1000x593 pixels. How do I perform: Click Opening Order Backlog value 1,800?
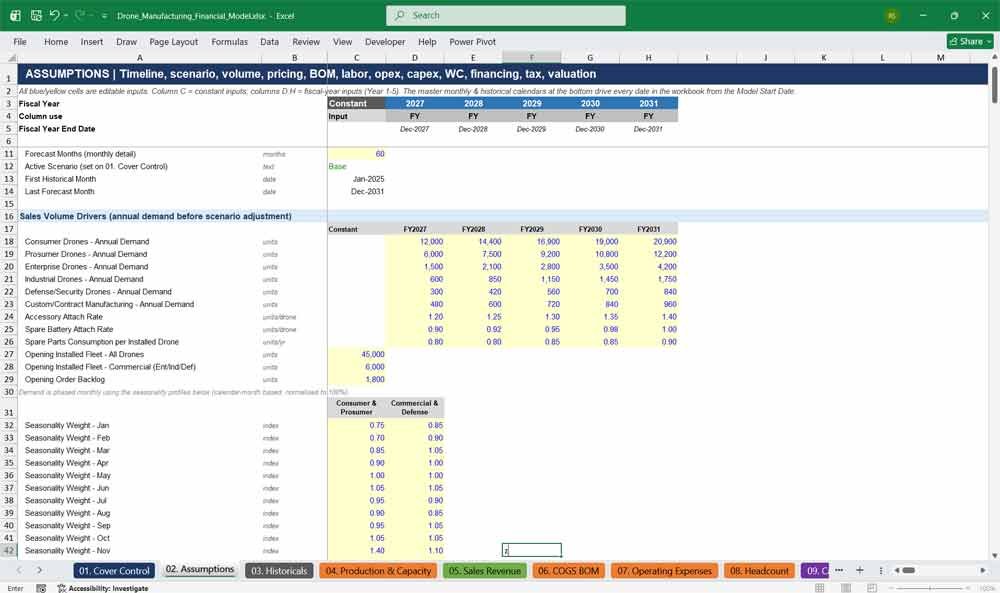click(x=357, y=379)
